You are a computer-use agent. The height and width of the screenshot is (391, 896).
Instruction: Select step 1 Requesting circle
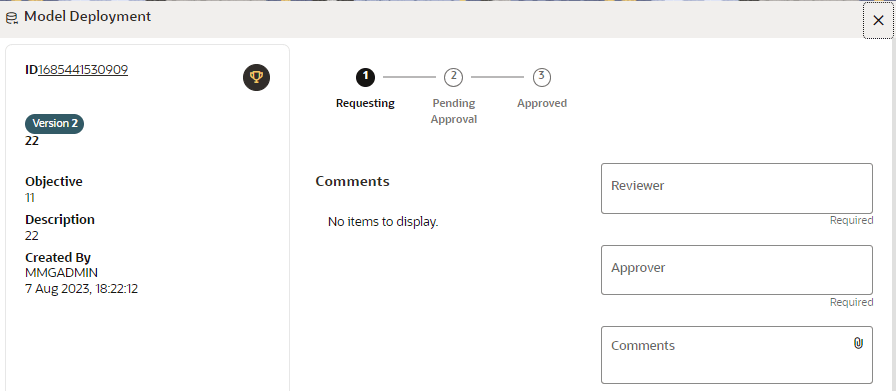[365, 77]
